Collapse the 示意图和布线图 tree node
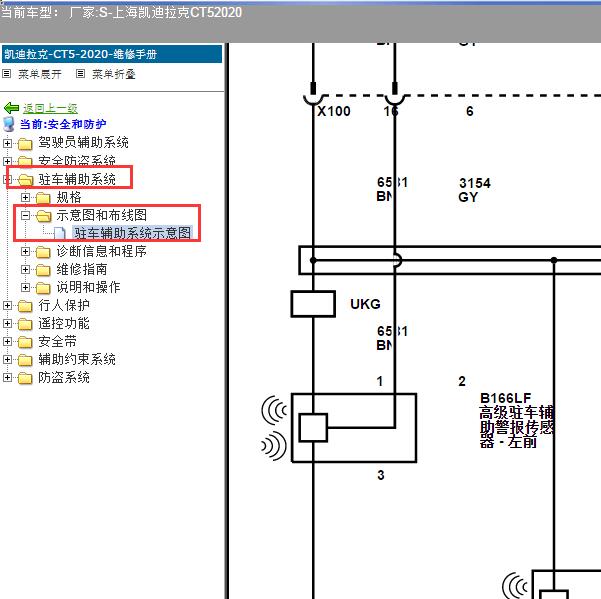The image size is (601, 599). 25,215
